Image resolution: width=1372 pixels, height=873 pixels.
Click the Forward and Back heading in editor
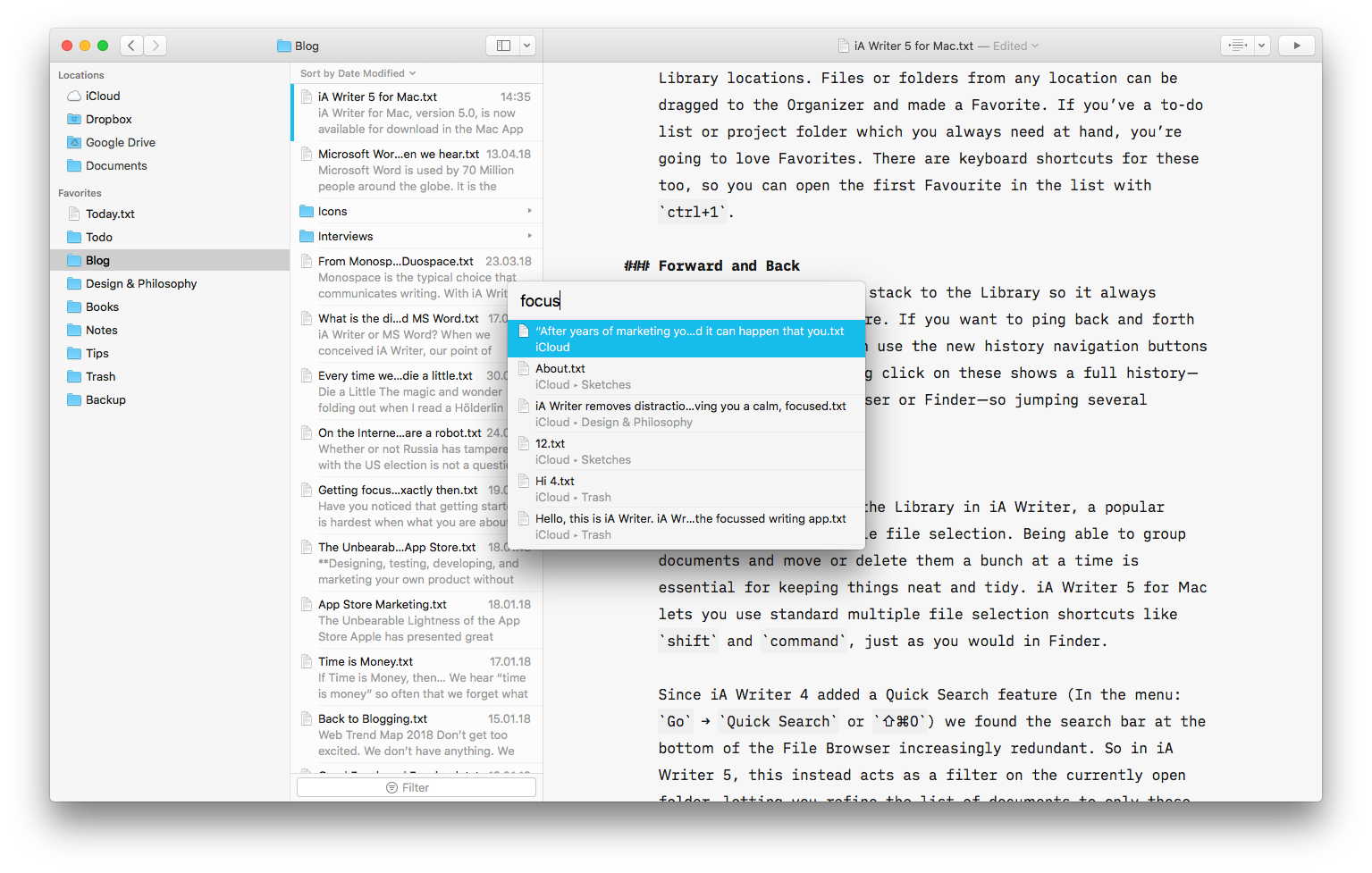pyautogui.click(x=729, y=265)
